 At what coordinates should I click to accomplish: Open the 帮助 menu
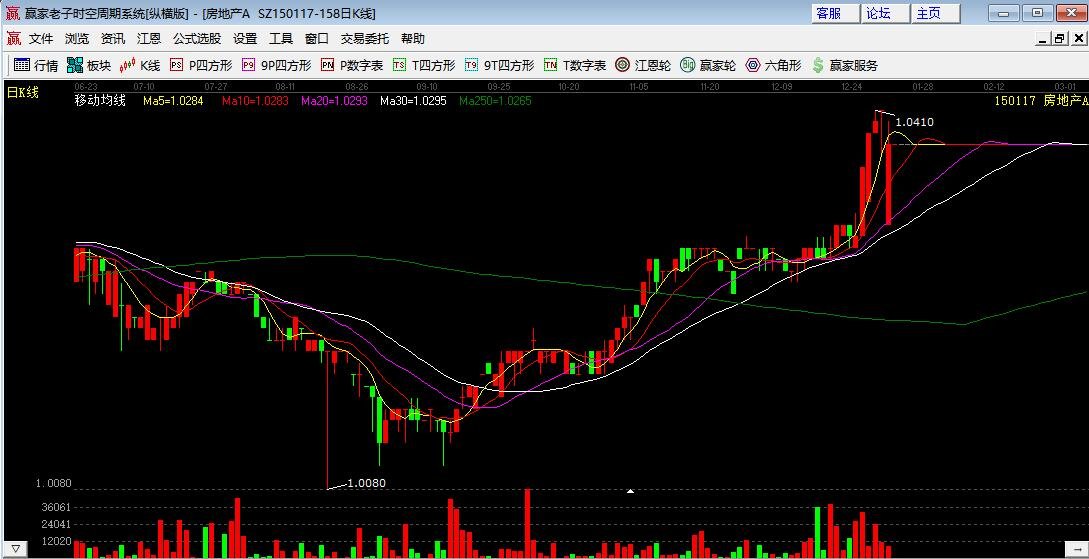413,39
